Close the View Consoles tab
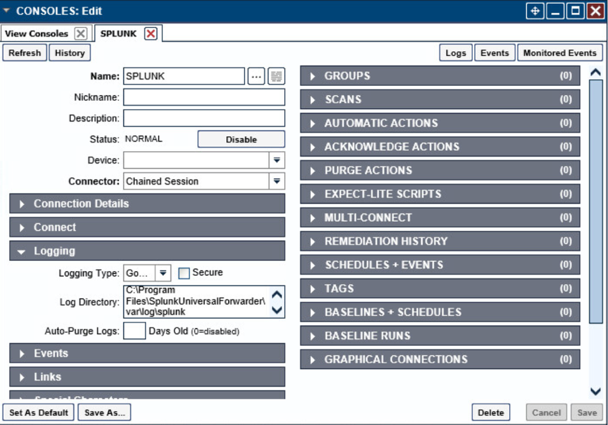608x425 pixels. 81,34
